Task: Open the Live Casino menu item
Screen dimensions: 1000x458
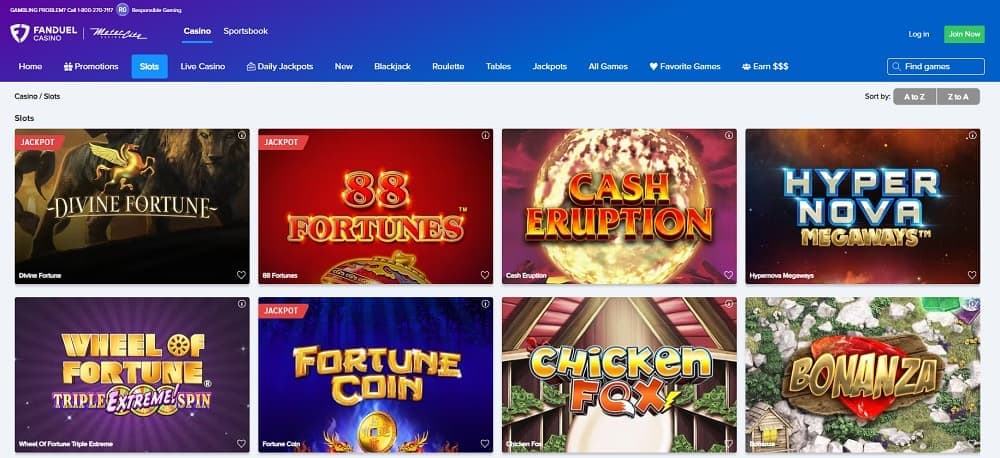Action: (x=203, y=66)
